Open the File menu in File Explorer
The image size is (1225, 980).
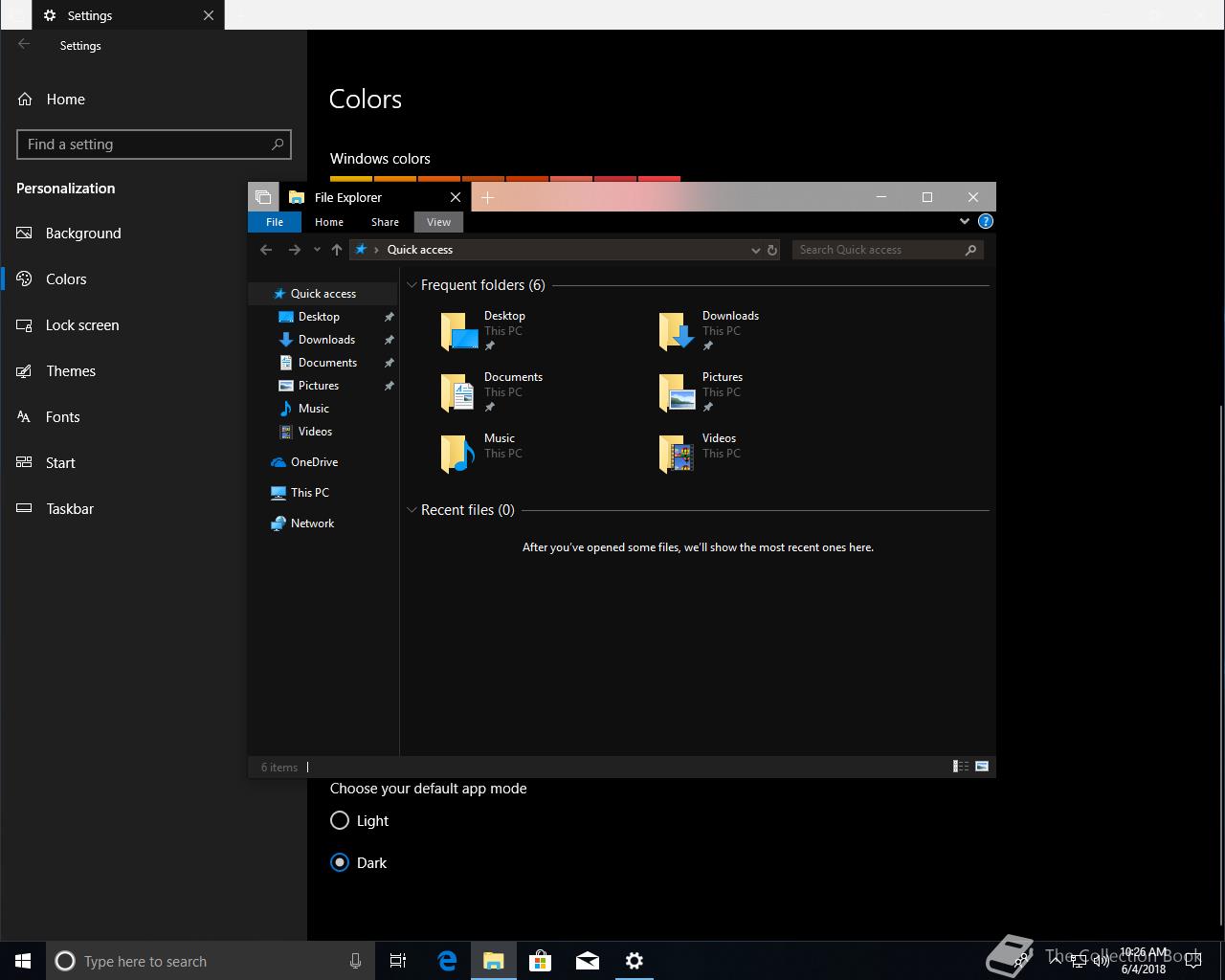click(x=275, y=222)
